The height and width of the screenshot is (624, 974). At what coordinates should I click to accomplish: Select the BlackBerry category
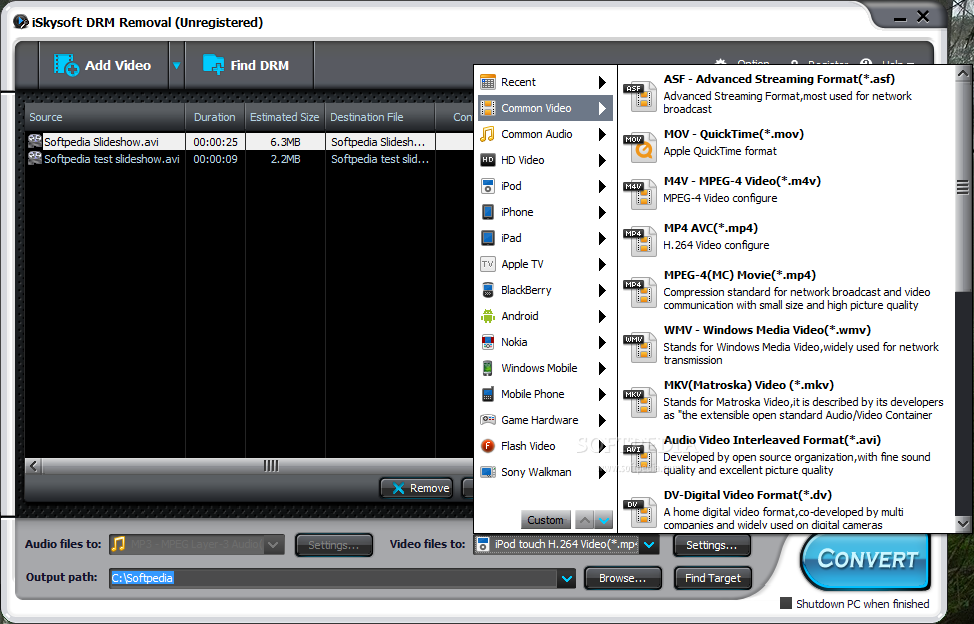click(x=545, y=290)
